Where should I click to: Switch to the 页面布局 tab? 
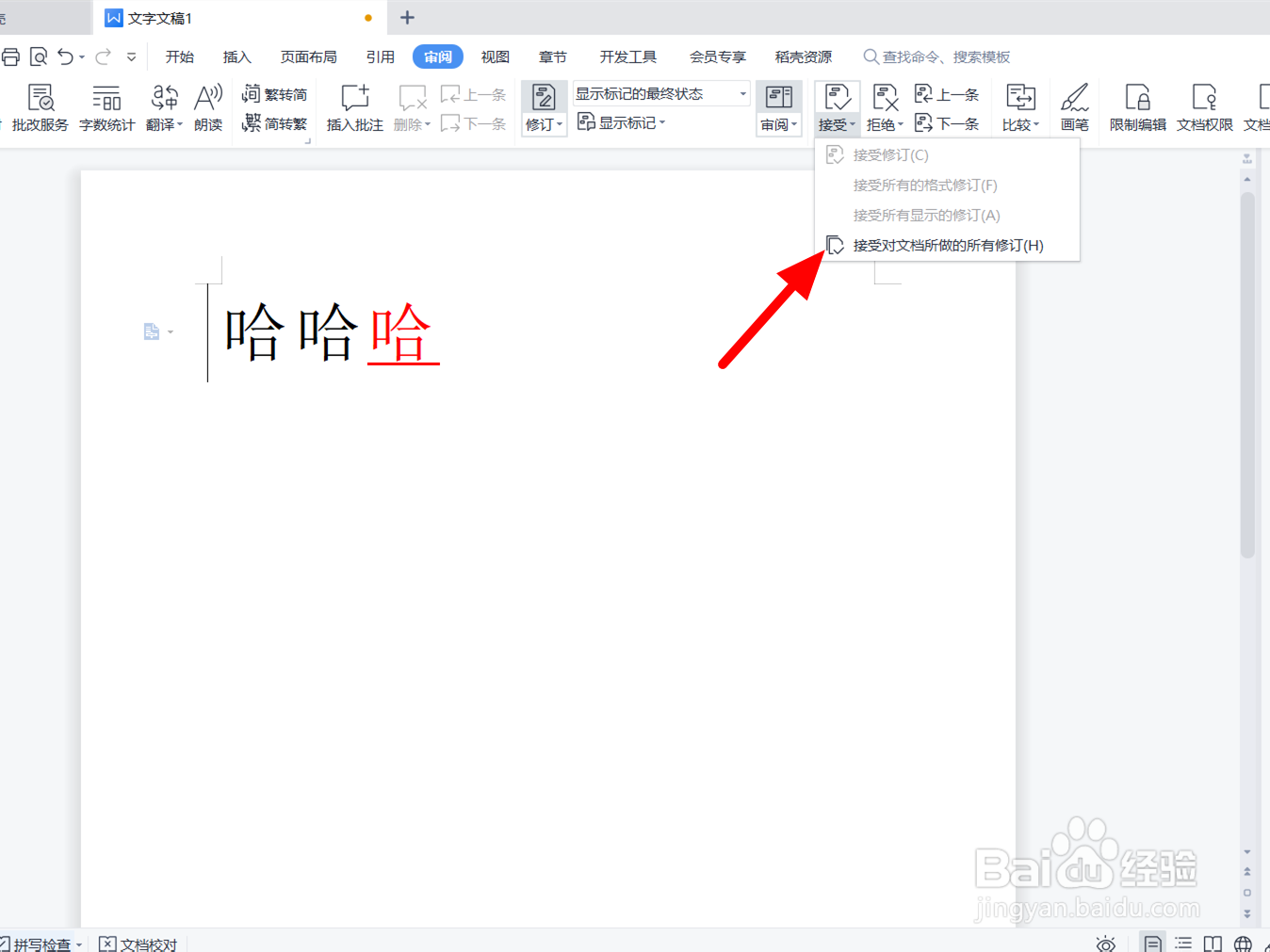click(309, 57)
